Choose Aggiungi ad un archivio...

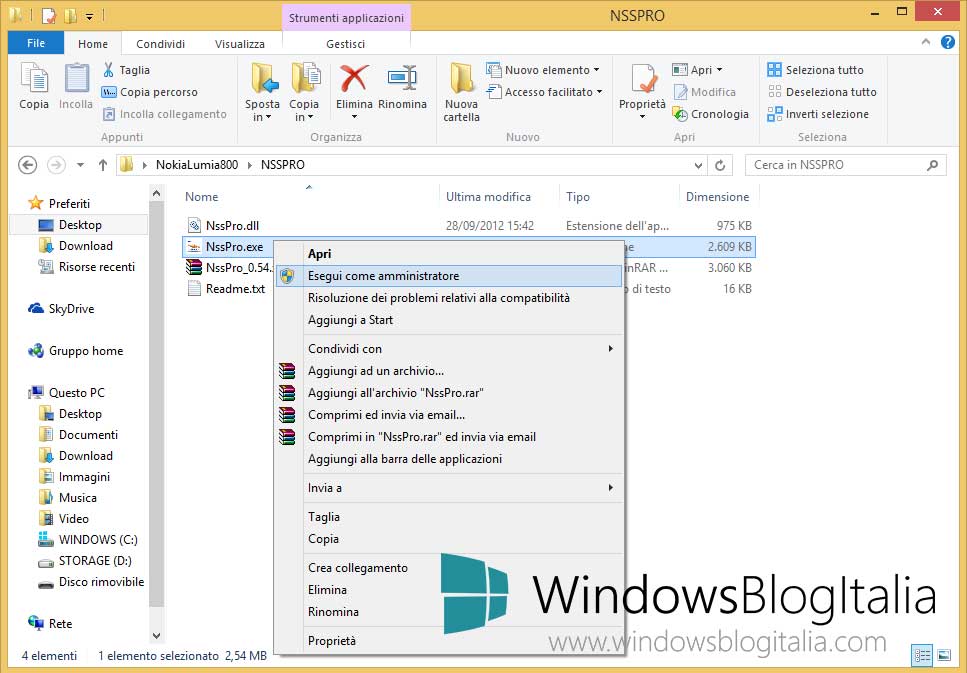449,371
